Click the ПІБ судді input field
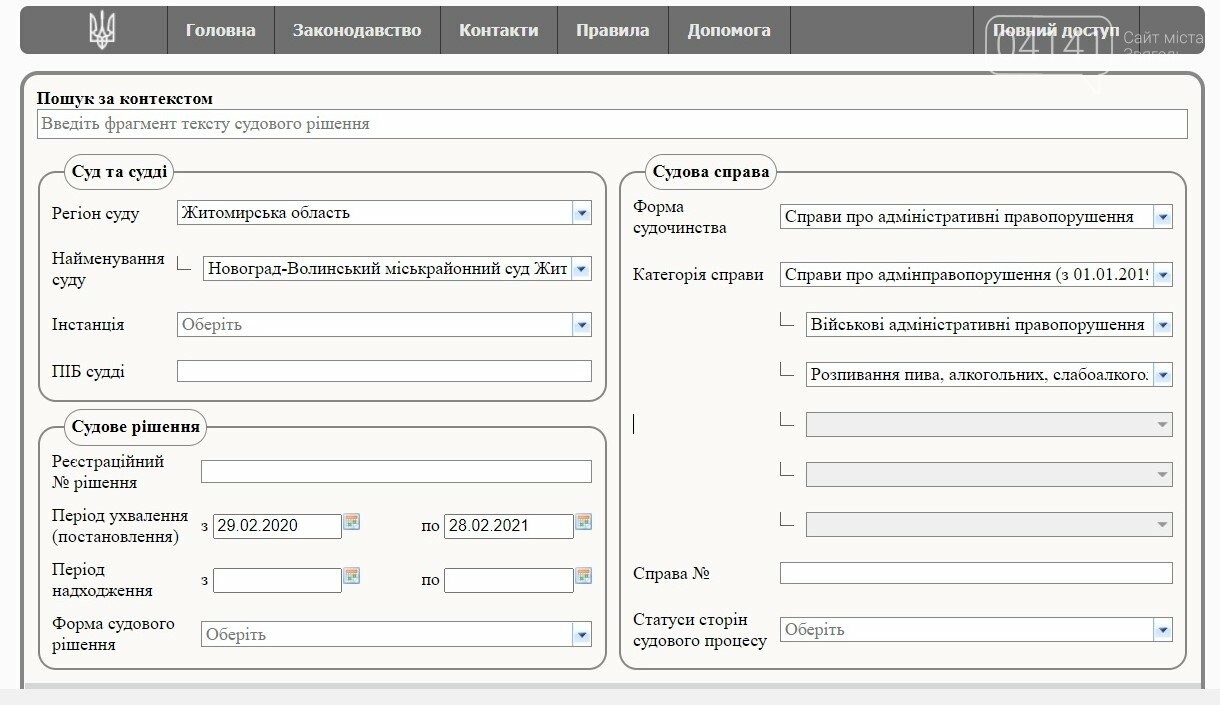 click(x=384, y=371)
